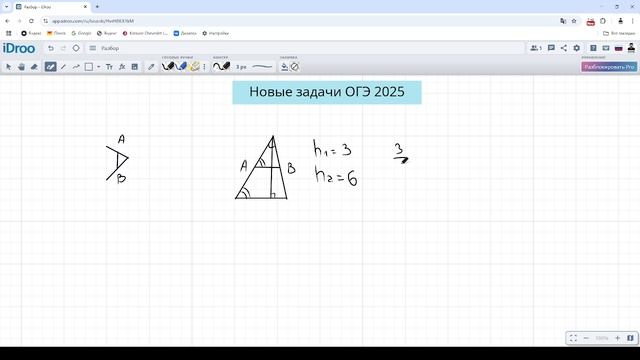Select the 'Новые задачи ОГЭ 2025' title box

tap(327, 92)
